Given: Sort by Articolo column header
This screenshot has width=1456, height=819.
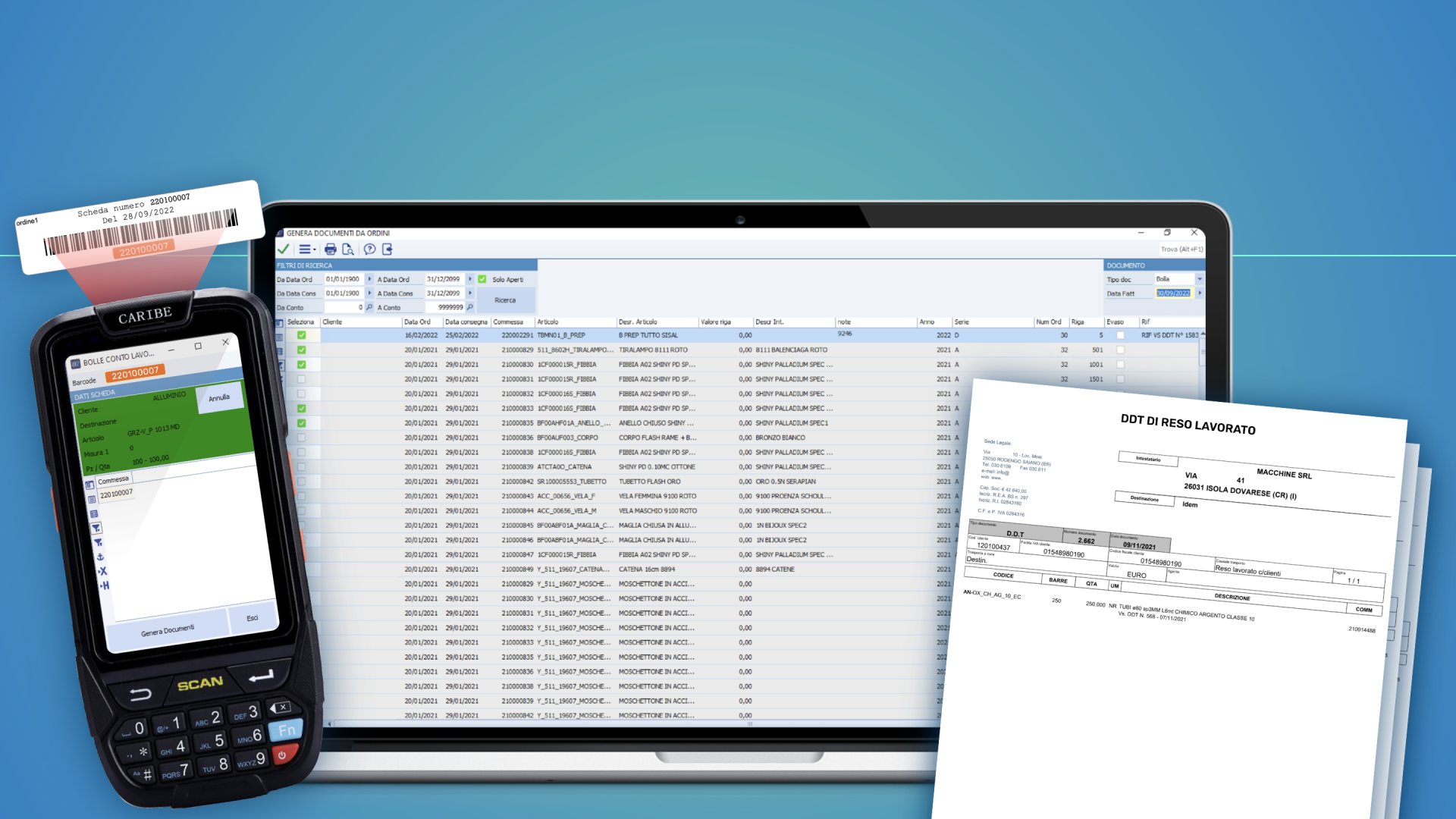Looking at the screenshot, I should point(576,322).
